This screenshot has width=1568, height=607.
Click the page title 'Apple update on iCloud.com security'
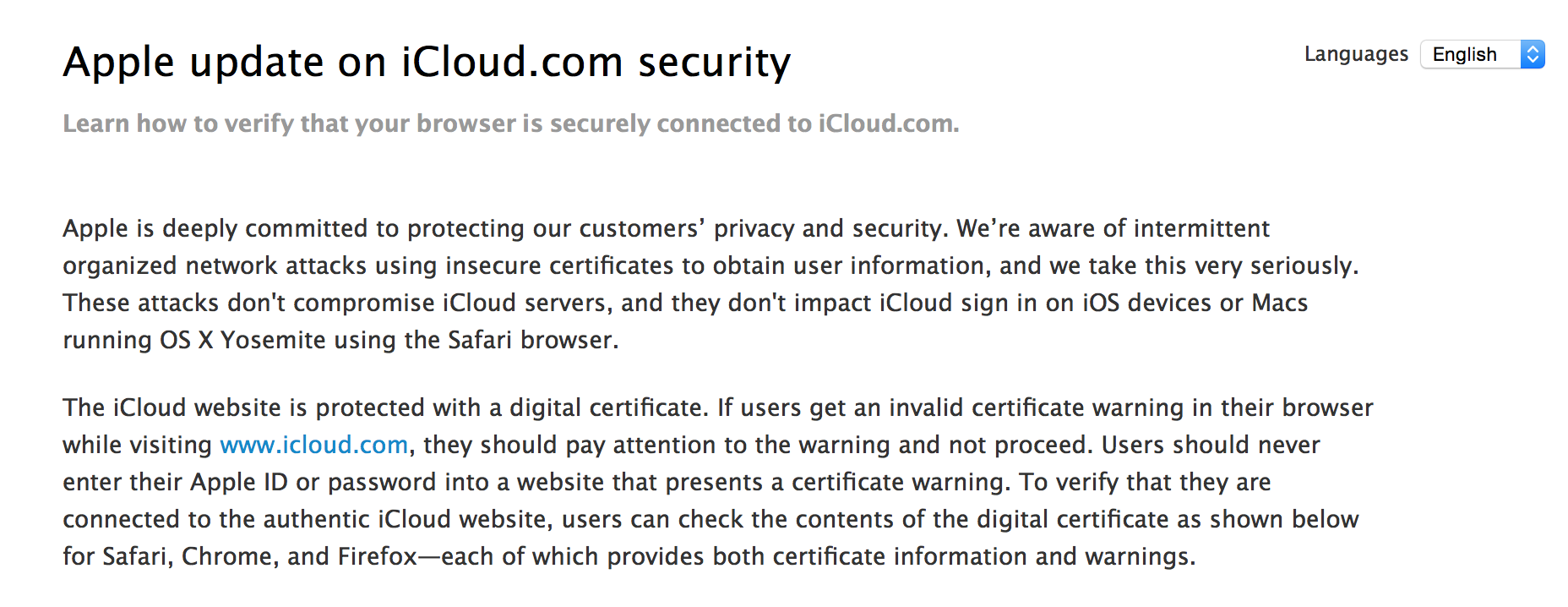(427, 63)
